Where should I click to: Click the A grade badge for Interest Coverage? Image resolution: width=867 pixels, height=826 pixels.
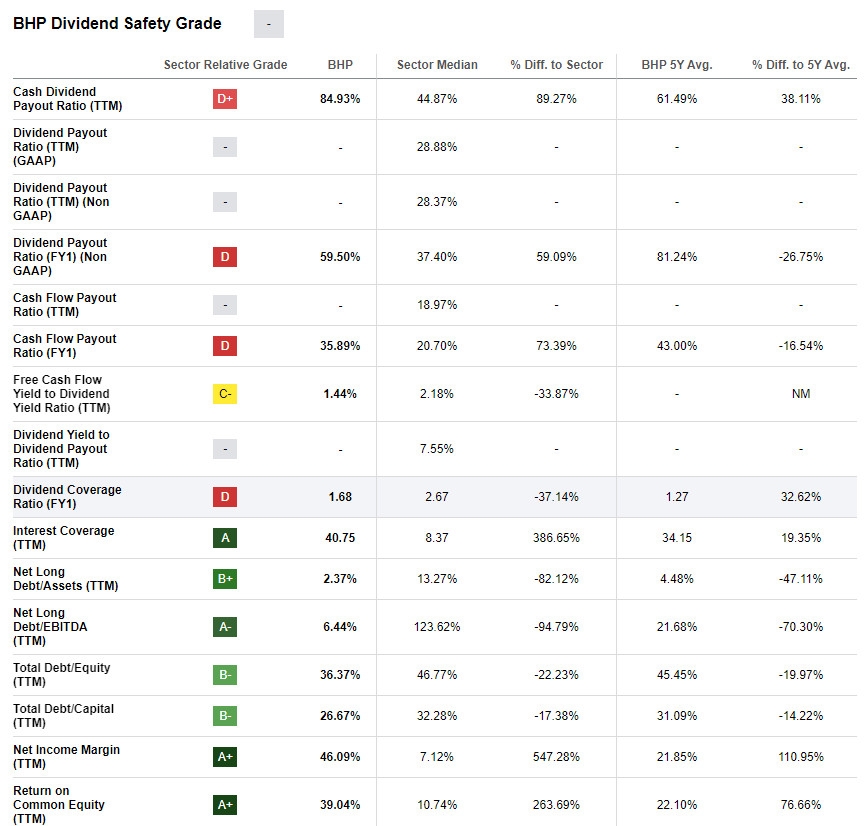point(225,538)
